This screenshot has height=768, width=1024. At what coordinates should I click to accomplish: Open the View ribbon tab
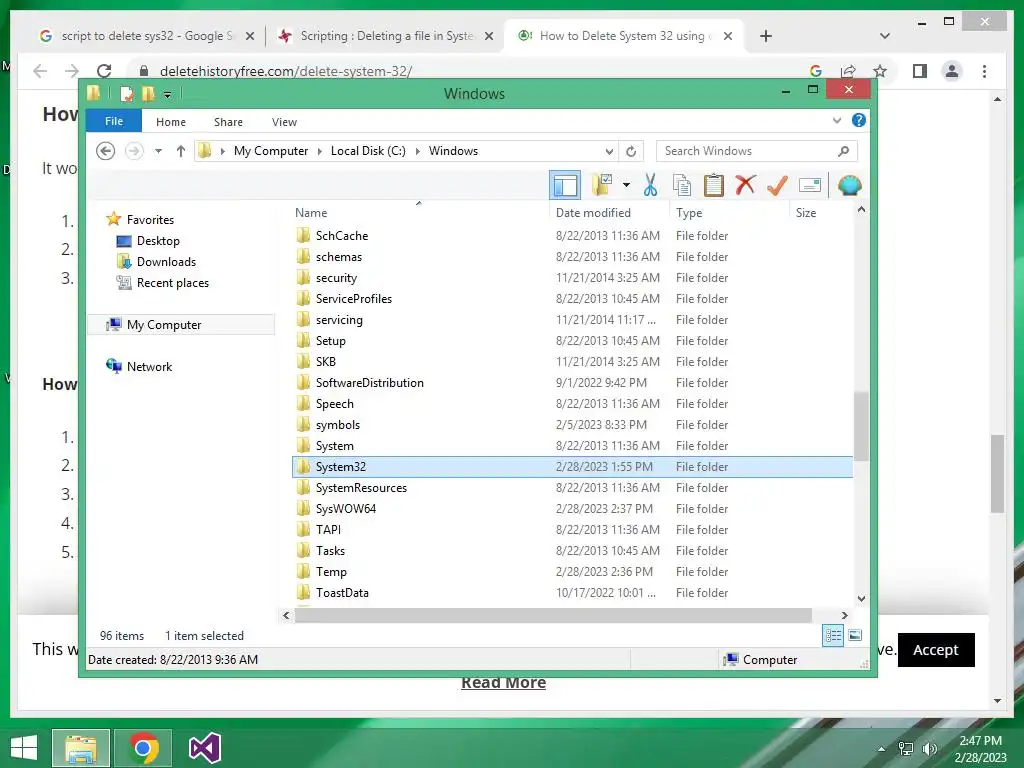click(284, 122)
